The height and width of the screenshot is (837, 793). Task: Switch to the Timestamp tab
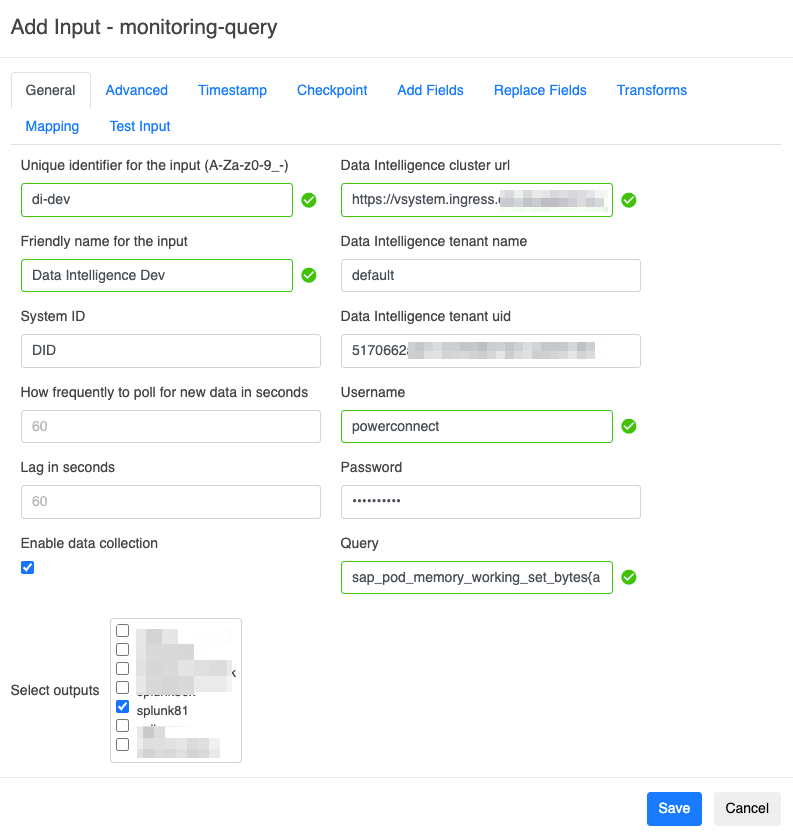232,90
